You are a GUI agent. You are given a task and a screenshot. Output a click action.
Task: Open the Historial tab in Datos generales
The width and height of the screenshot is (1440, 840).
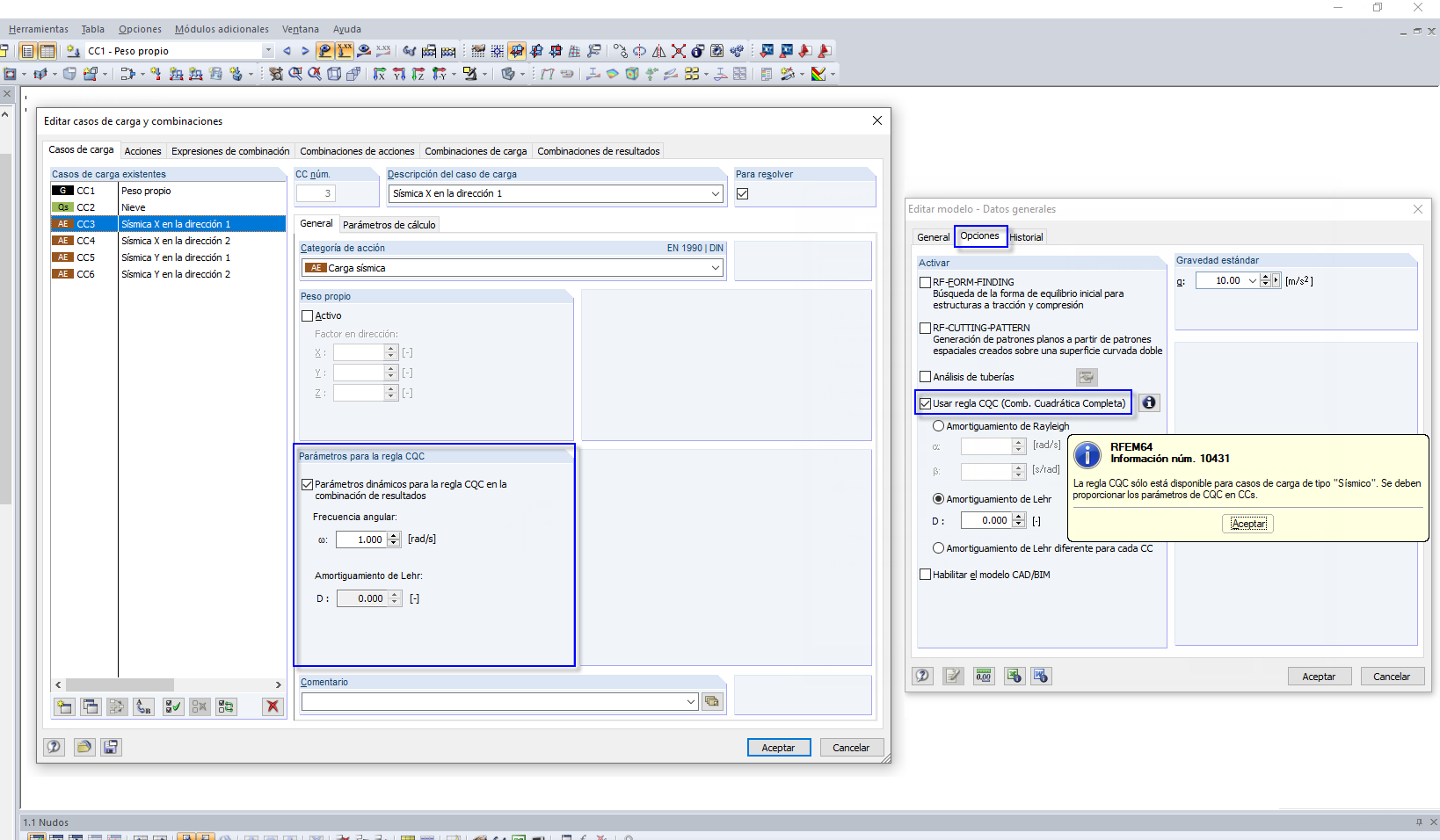pyautogui.click(x=1026, y=237)
